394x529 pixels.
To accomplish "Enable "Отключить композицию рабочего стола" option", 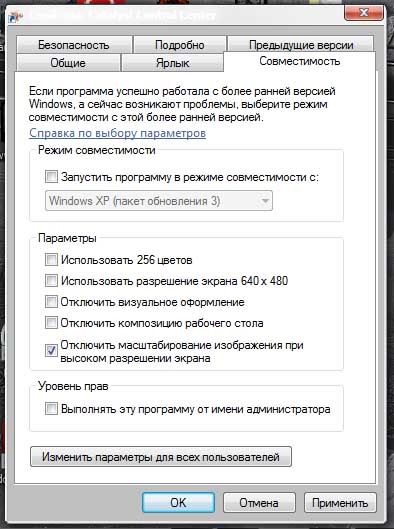I will [x=51, y=323].
